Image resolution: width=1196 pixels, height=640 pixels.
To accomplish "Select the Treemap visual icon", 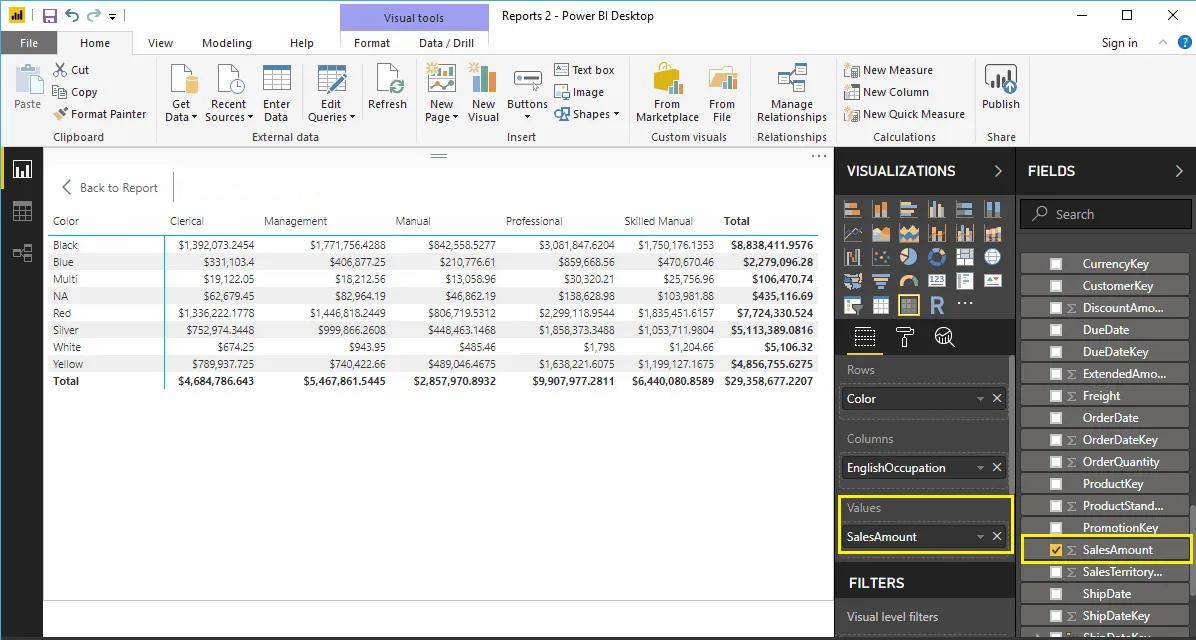I will [964, 257].
